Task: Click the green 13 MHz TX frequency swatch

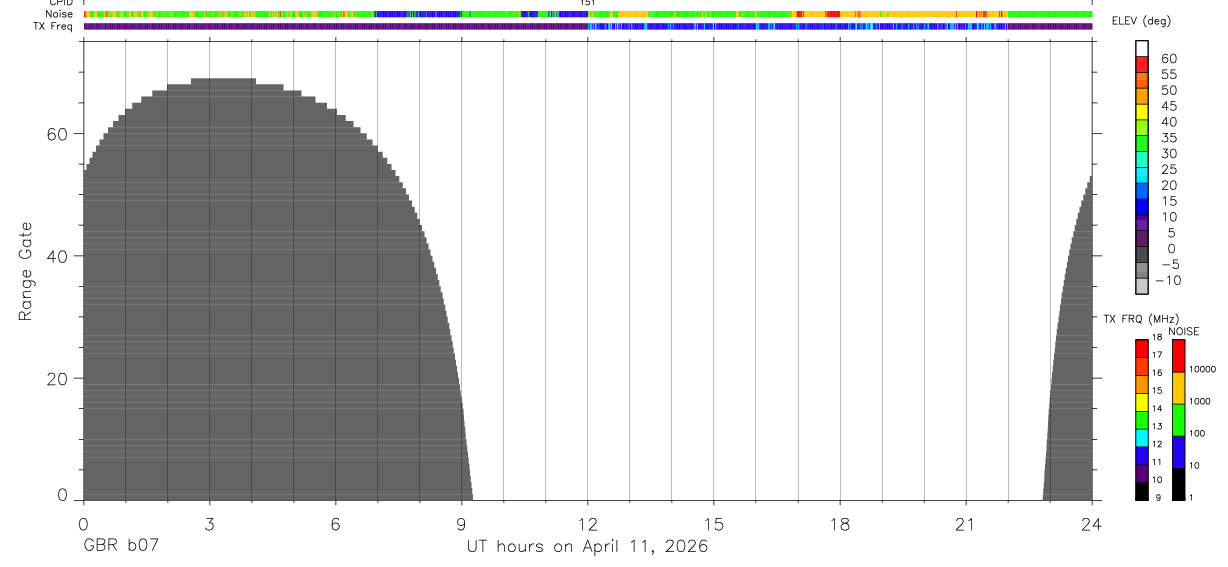Action: [1142, 420]
